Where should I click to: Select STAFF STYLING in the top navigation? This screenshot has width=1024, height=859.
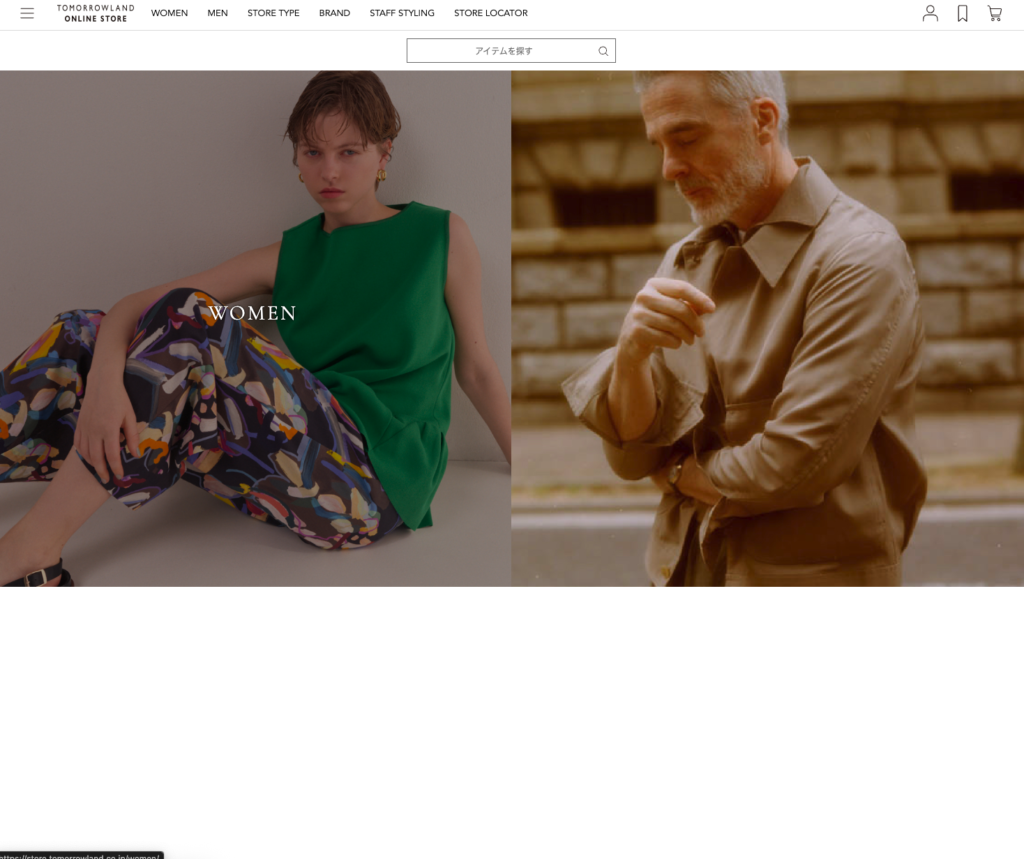(x=402, y=13)
